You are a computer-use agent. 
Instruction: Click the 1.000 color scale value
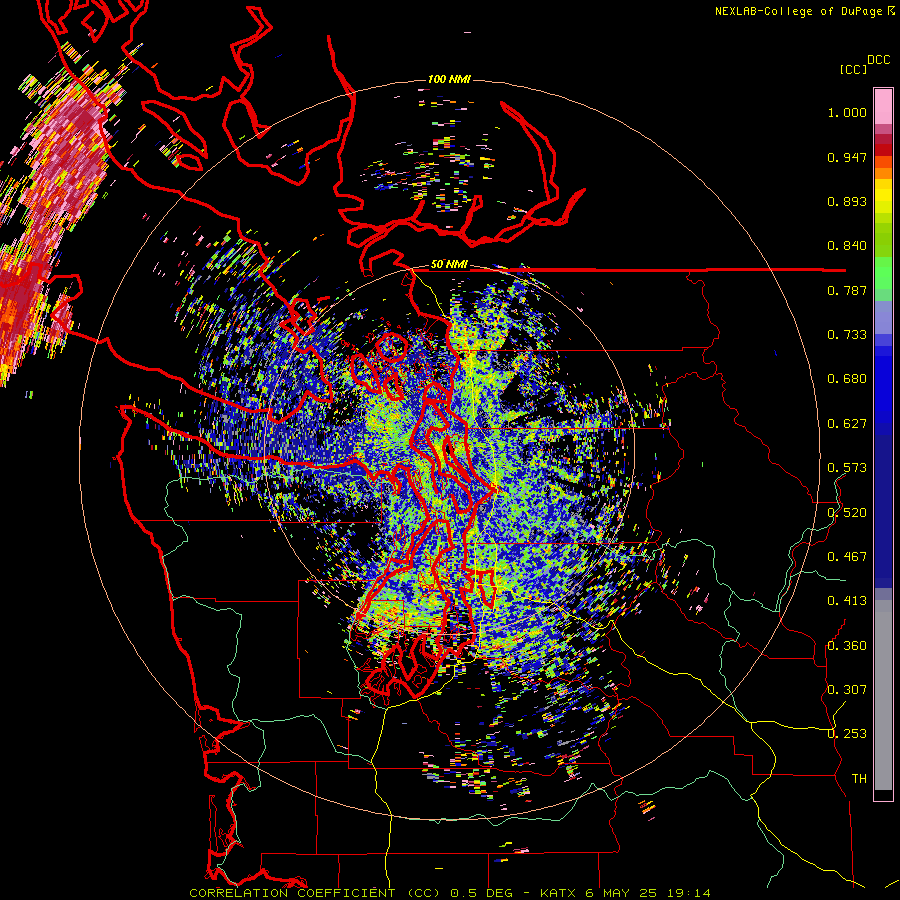click(847, 112)
